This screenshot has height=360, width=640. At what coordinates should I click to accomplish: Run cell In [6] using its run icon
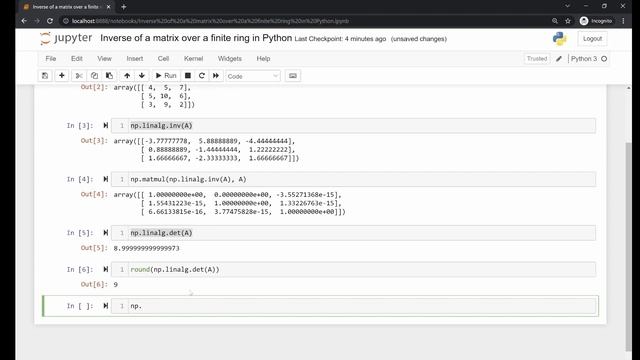[106, 269]
